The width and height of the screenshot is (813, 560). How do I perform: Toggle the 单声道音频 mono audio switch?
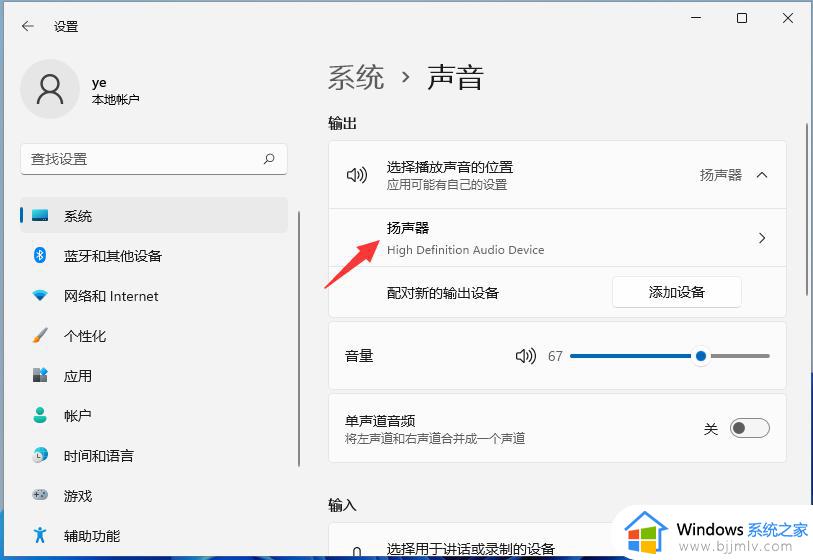749,428
